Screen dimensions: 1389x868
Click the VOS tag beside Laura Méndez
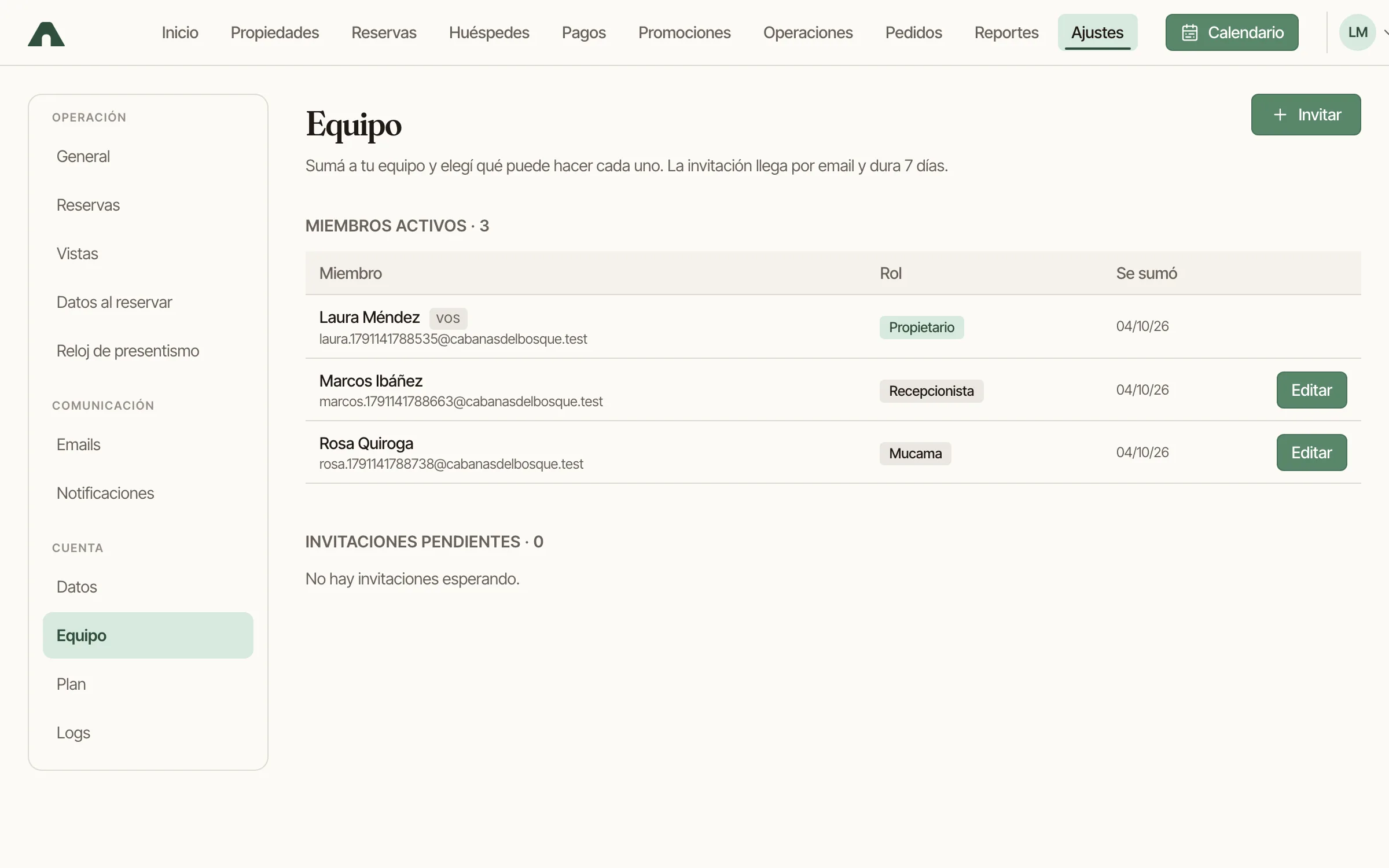(448, 318)
